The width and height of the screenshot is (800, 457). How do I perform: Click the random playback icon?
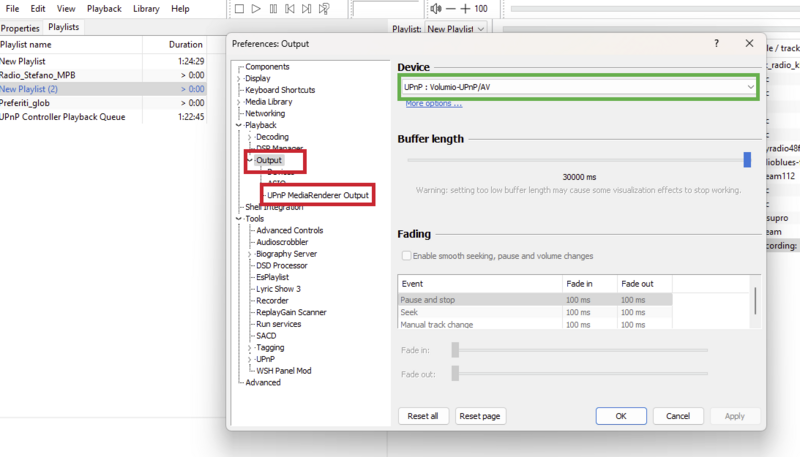325,9
